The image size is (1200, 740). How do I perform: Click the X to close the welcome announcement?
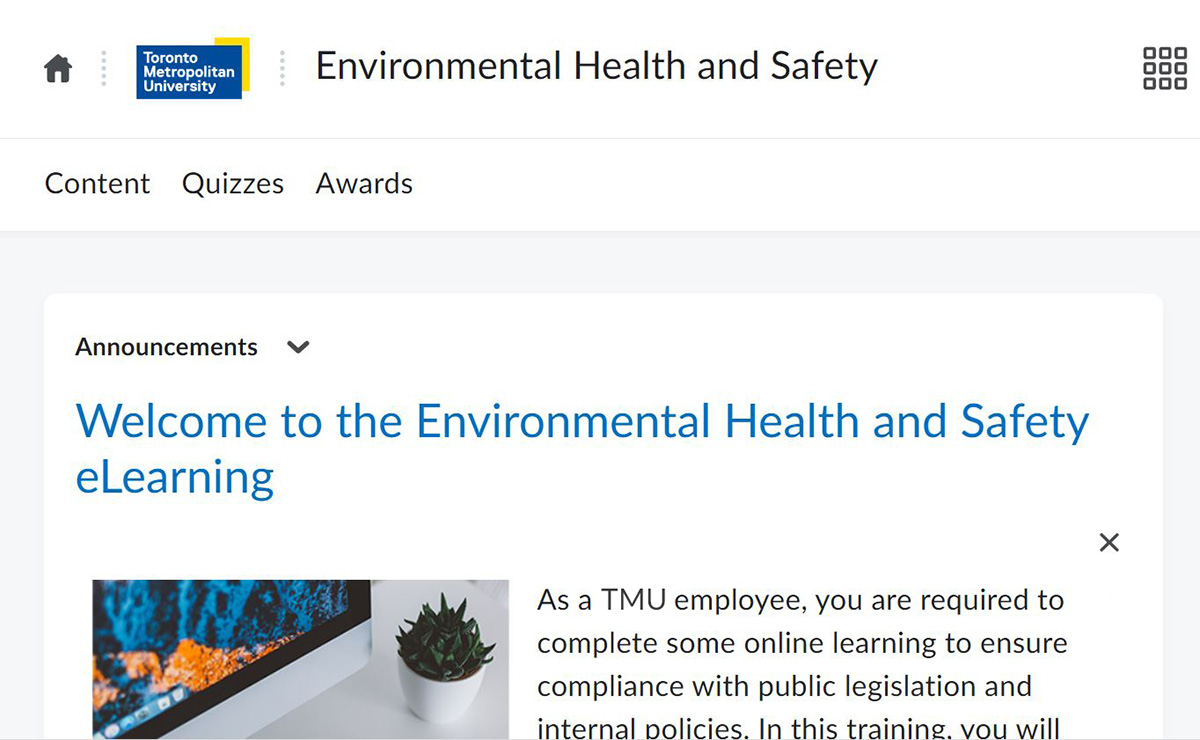tap(1109, 542)
